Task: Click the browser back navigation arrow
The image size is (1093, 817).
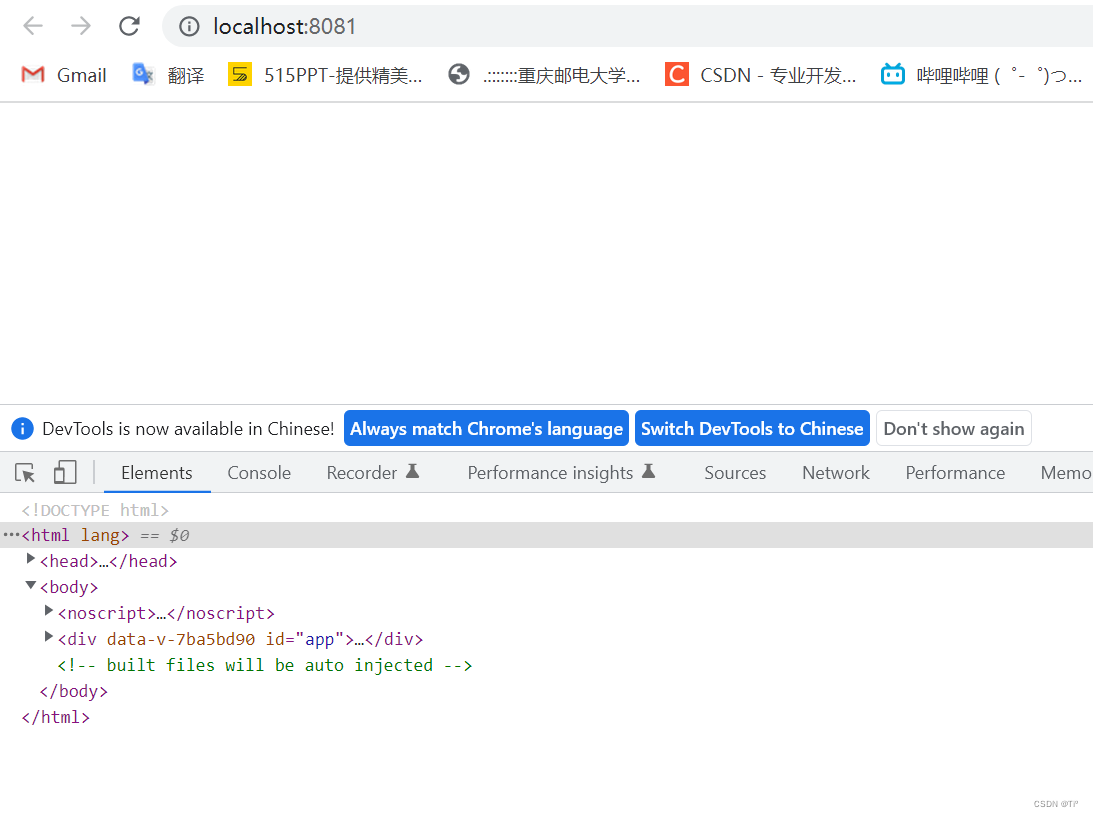Action: point(32,26)
